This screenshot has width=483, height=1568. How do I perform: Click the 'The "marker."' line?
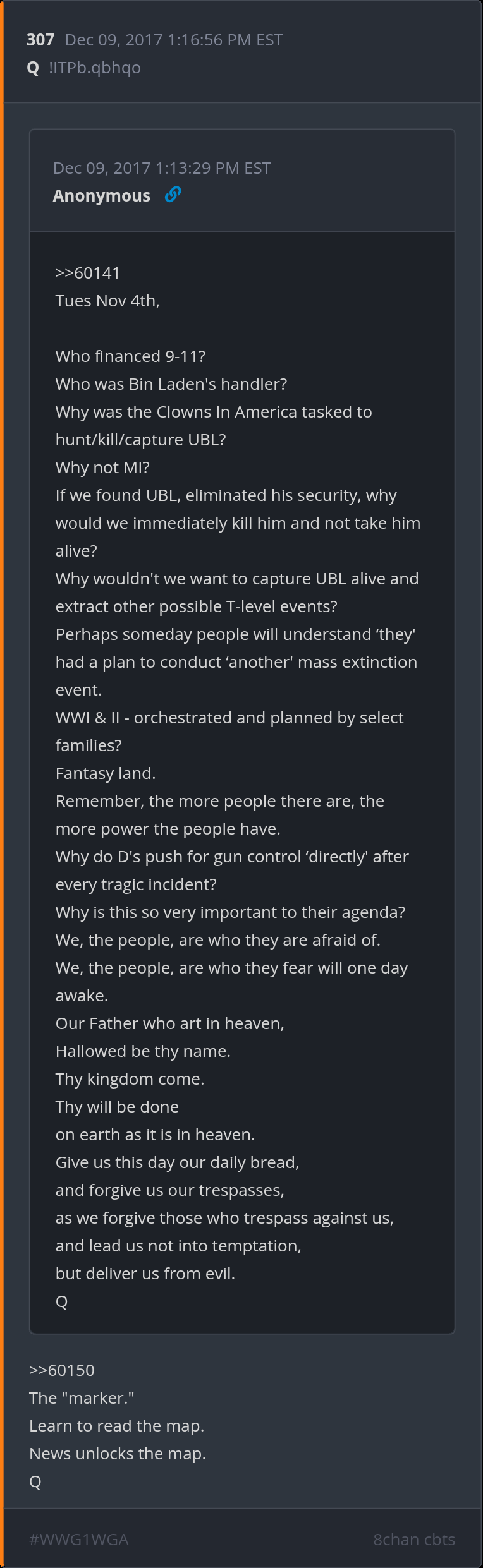click(x=82, y=1398)
